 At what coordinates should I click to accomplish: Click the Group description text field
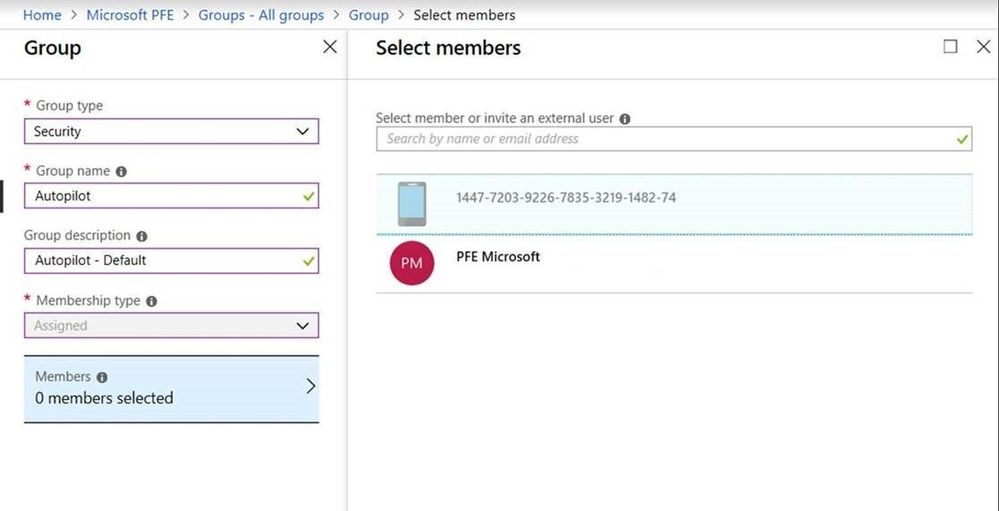point(160,260)
